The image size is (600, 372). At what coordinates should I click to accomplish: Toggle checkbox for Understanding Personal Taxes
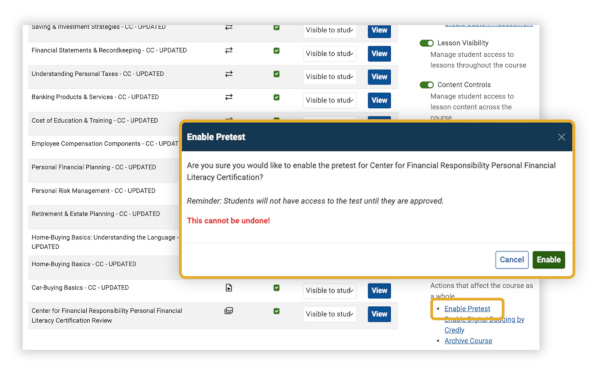tap(276, 74)
